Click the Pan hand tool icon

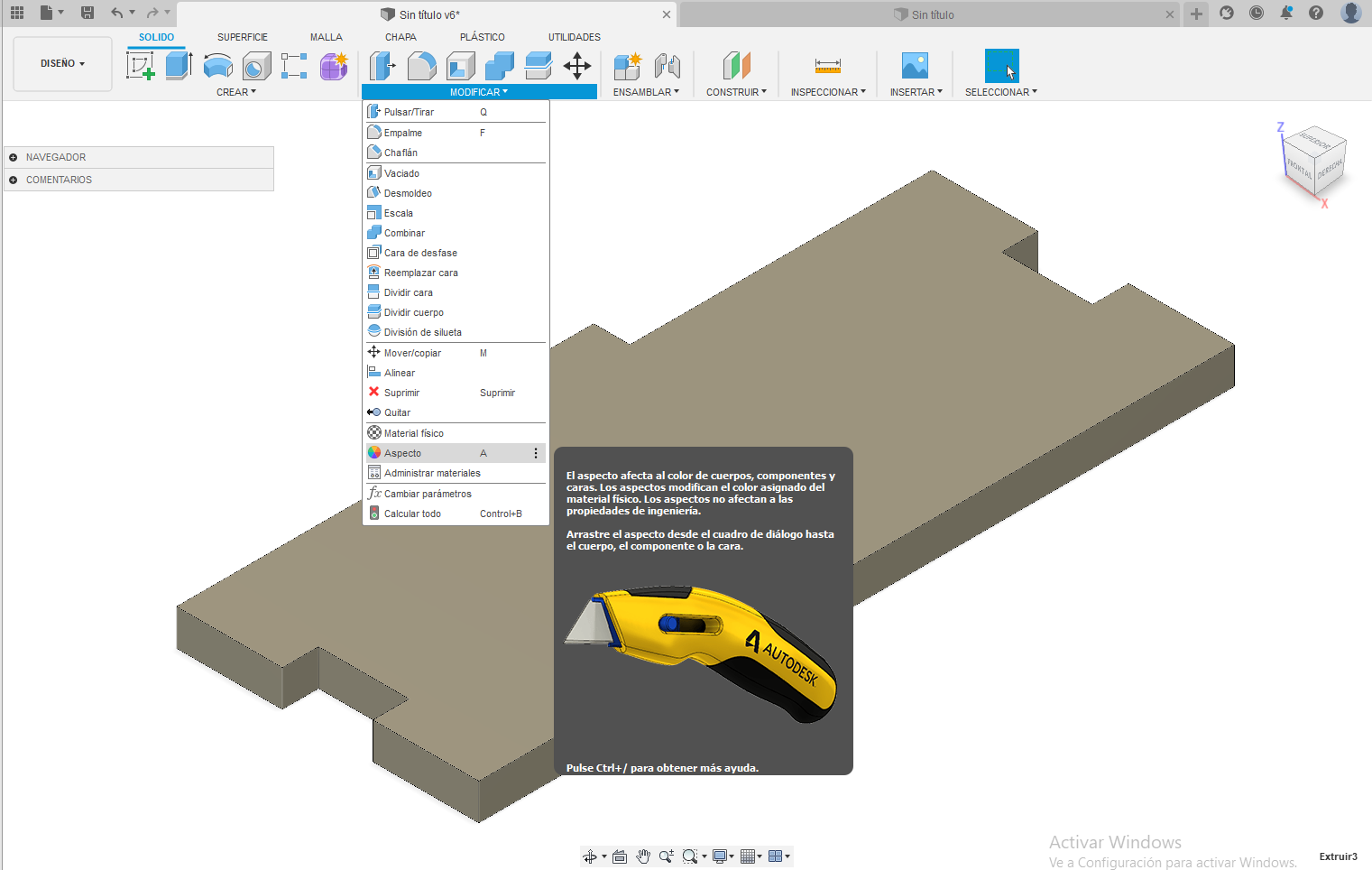click(643, 856)
